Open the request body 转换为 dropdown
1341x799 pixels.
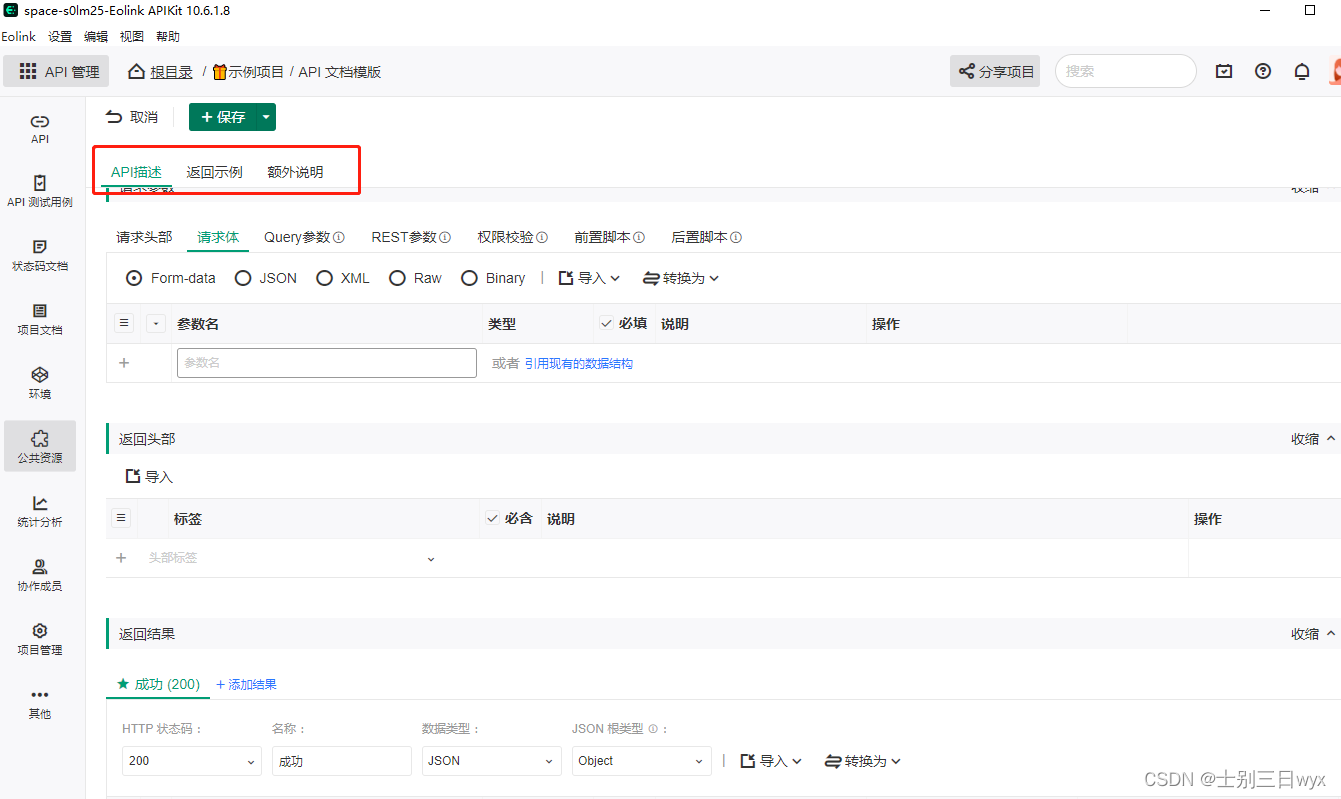click(681, 278)
